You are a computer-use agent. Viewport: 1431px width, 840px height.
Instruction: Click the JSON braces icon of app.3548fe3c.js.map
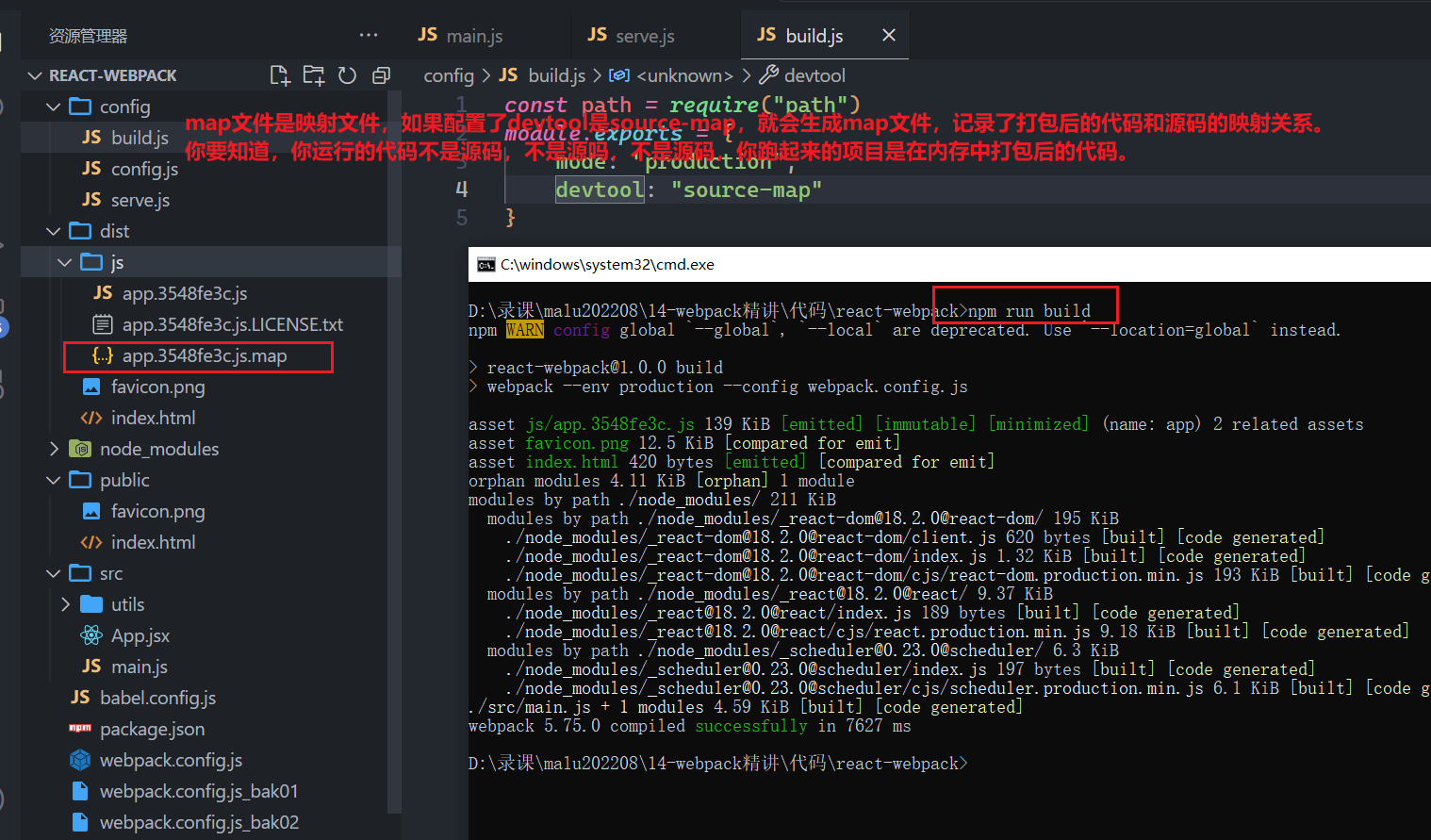103,355
